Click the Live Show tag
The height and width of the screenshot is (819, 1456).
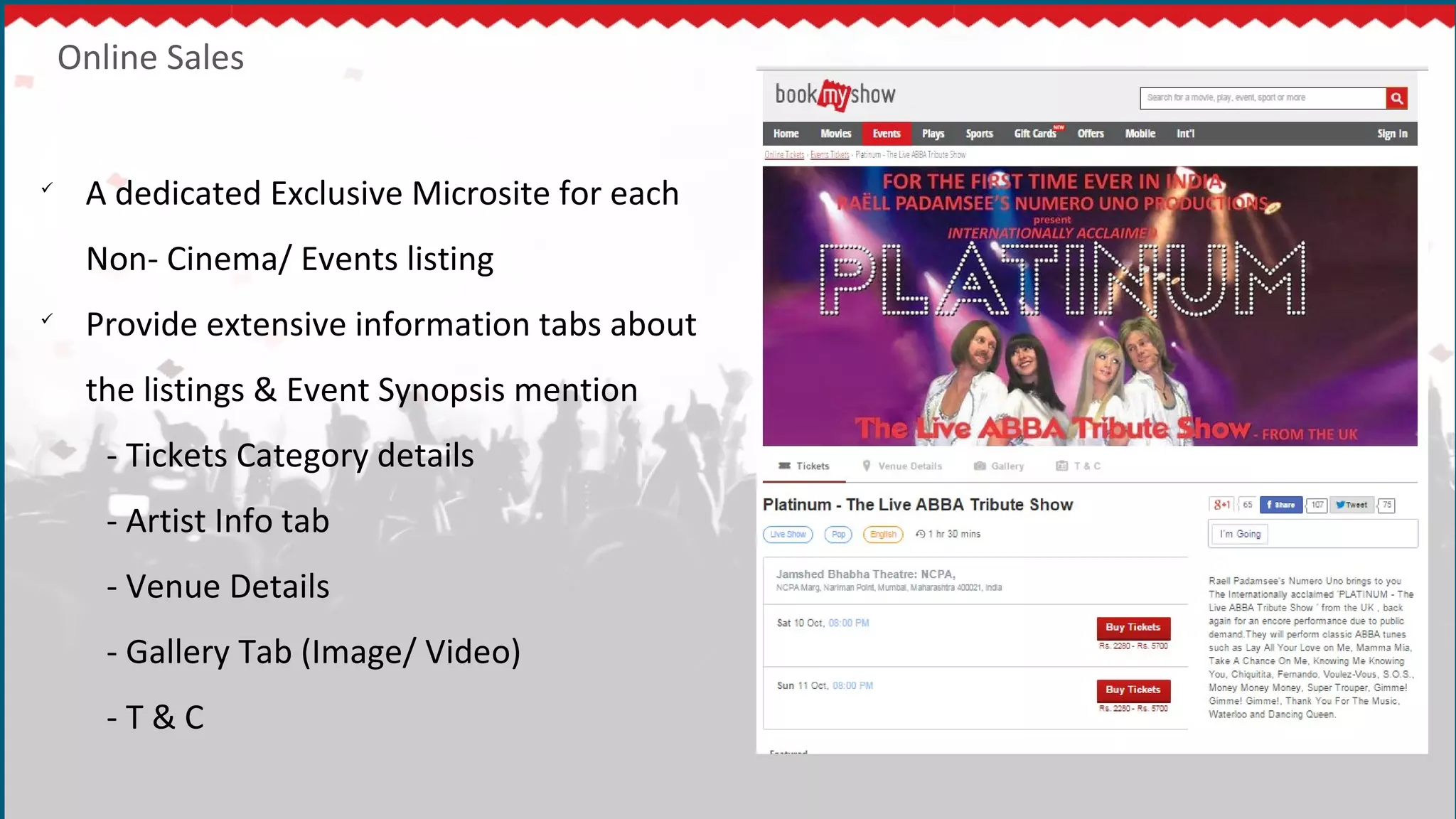[788, 535]
